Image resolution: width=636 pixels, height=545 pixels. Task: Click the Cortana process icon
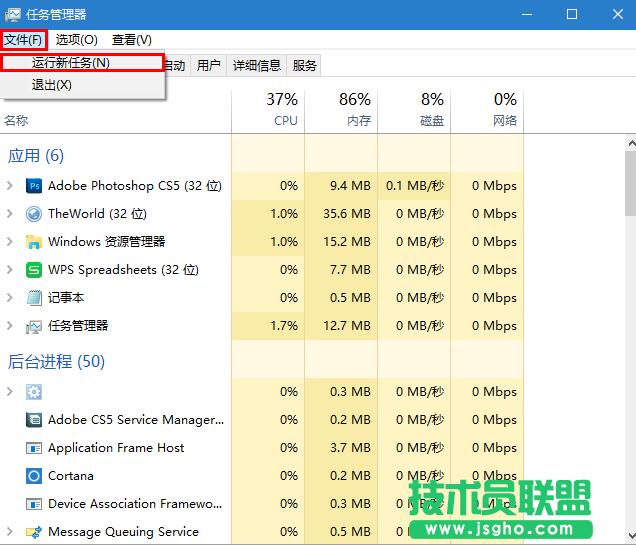pyautogui.click(x=34, y=476)
